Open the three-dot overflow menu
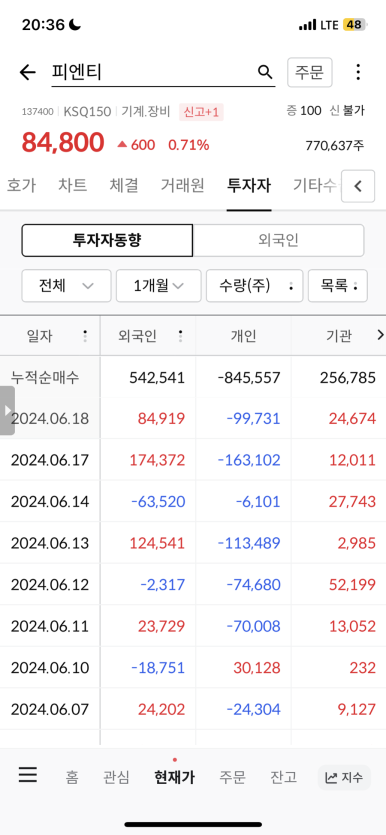Viewport: 386px width, 835px height. [358, 72]
